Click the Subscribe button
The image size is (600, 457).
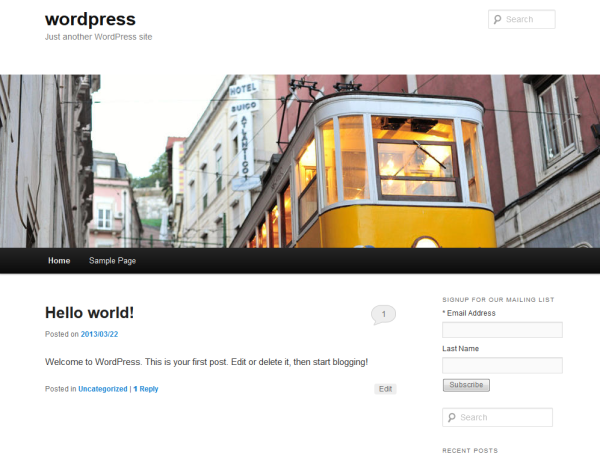[x=466, y=385]
